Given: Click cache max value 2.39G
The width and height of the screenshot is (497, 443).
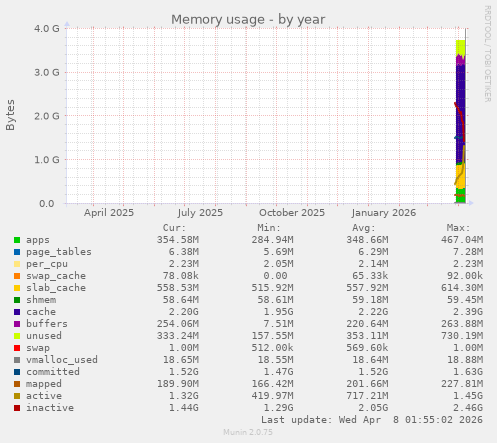Looking at the screenshot, I should [x=468, y=312].
